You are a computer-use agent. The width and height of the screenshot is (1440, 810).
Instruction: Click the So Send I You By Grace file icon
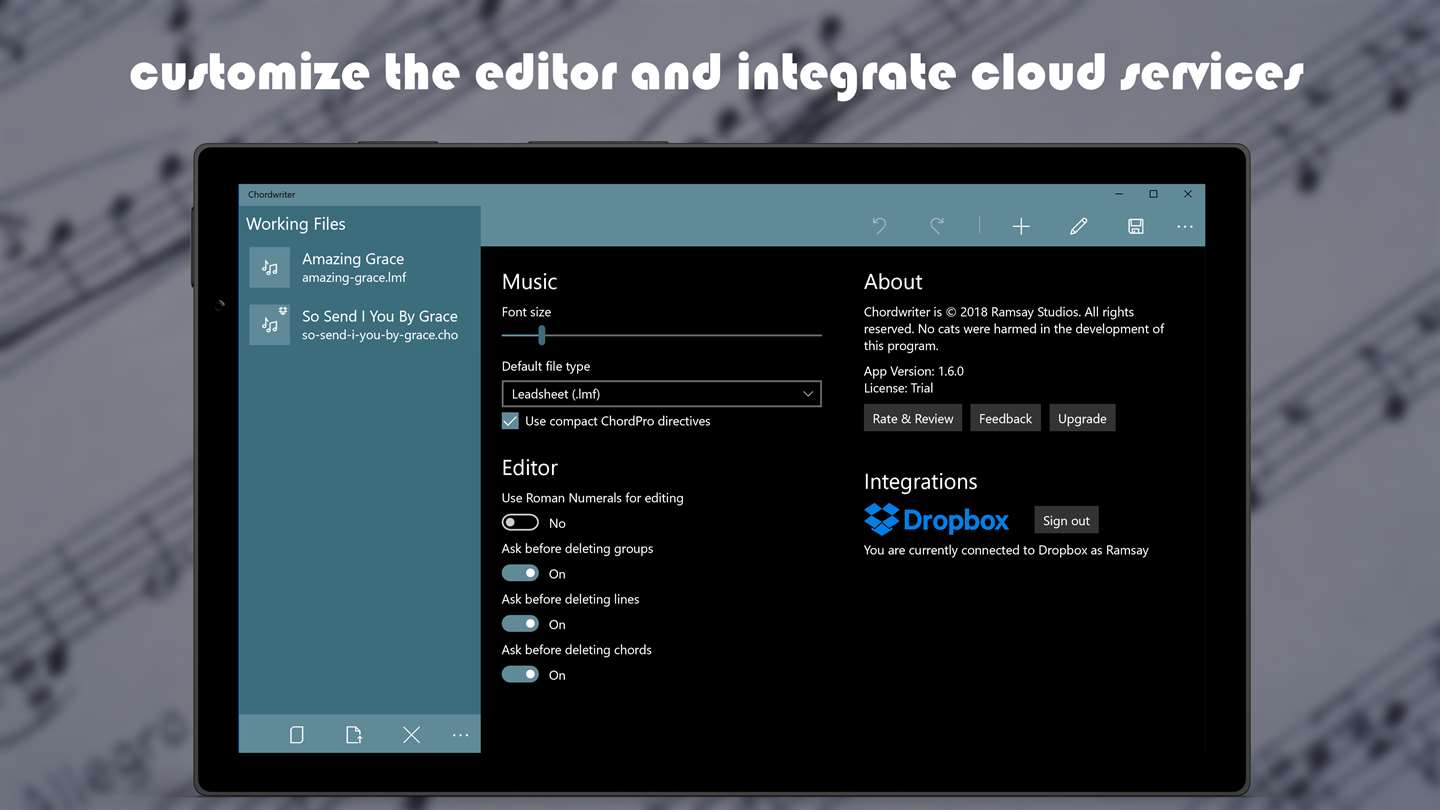[x=270, y=325]
